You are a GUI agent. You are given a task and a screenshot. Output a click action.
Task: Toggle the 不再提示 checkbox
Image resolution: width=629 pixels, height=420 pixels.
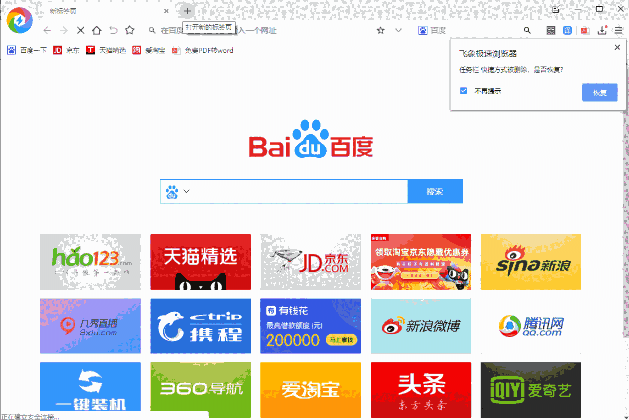pyautogui.click(x=463, y=91)
